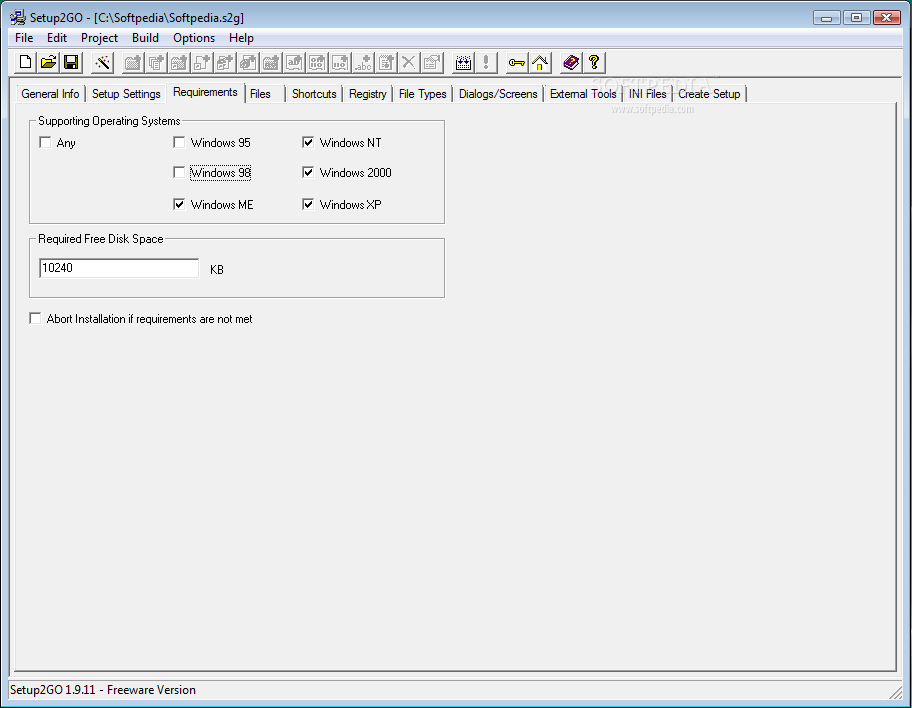Switch to the External Tools tab
Image resolution: width=912 pixels, height=708 pixels.
click(x=583, y=94)
